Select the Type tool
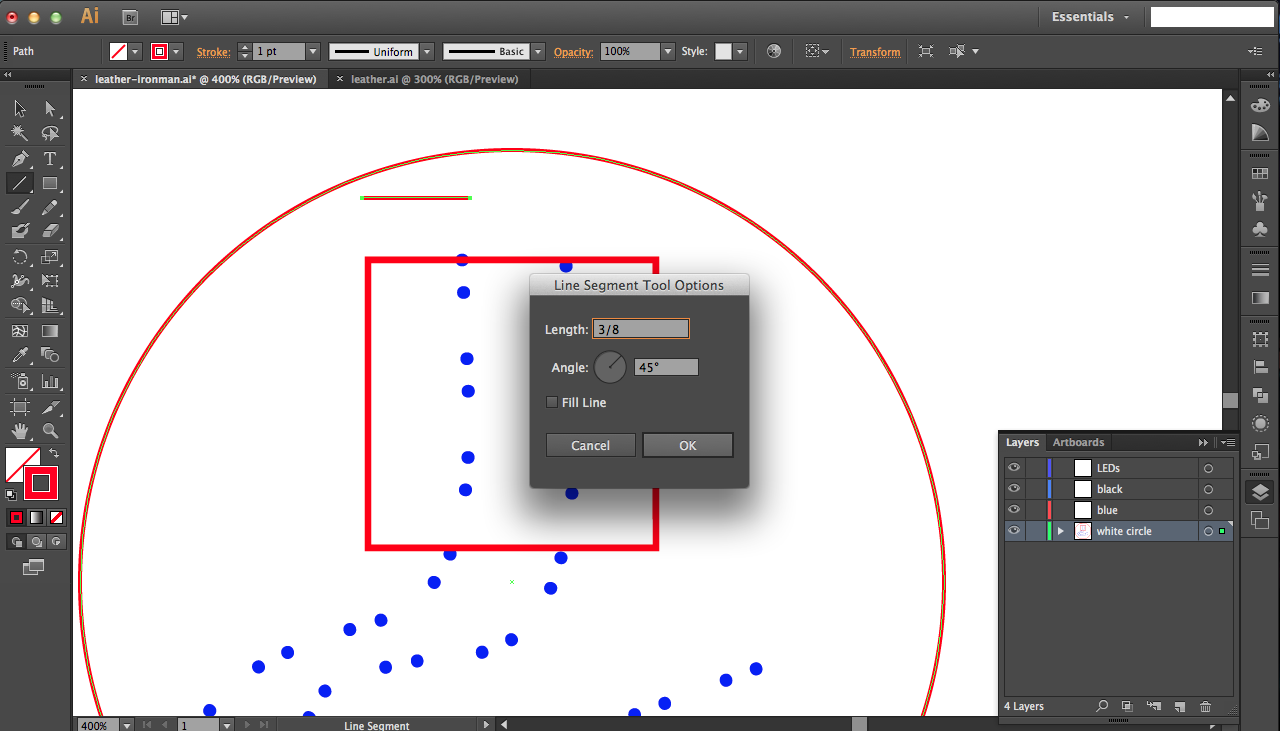Screen dimensions: 1280x731 pos(49,158)
